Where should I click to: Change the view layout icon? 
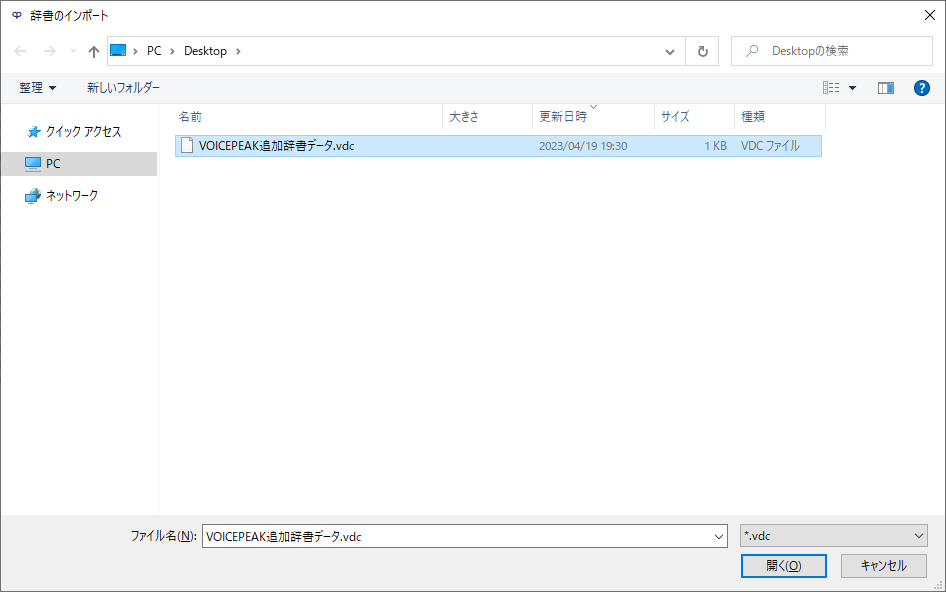[x=831, y=88]
